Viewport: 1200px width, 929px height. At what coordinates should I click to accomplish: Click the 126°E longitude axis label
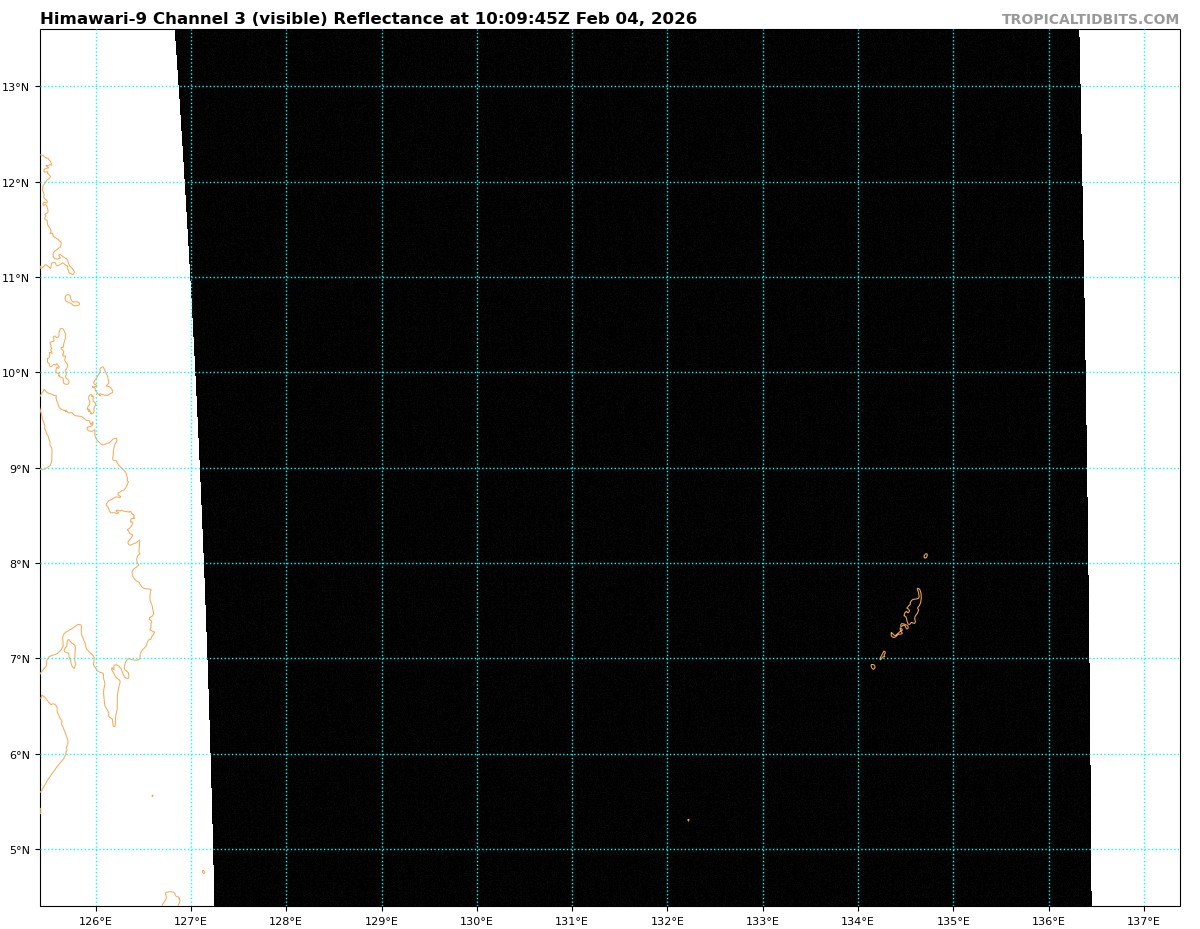point(96,921)
